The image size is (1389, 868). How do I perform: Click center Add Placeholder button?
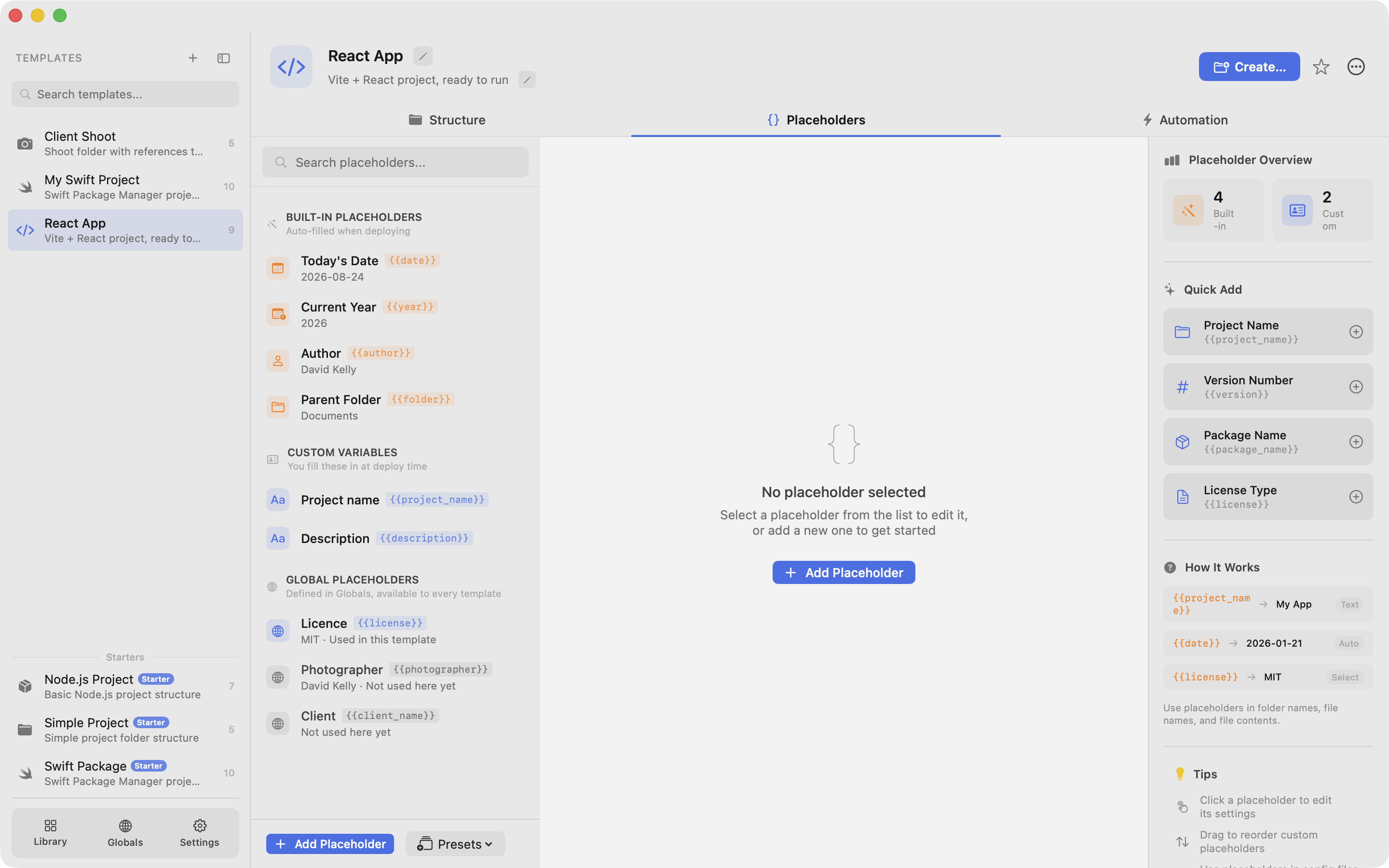(843, 572)
